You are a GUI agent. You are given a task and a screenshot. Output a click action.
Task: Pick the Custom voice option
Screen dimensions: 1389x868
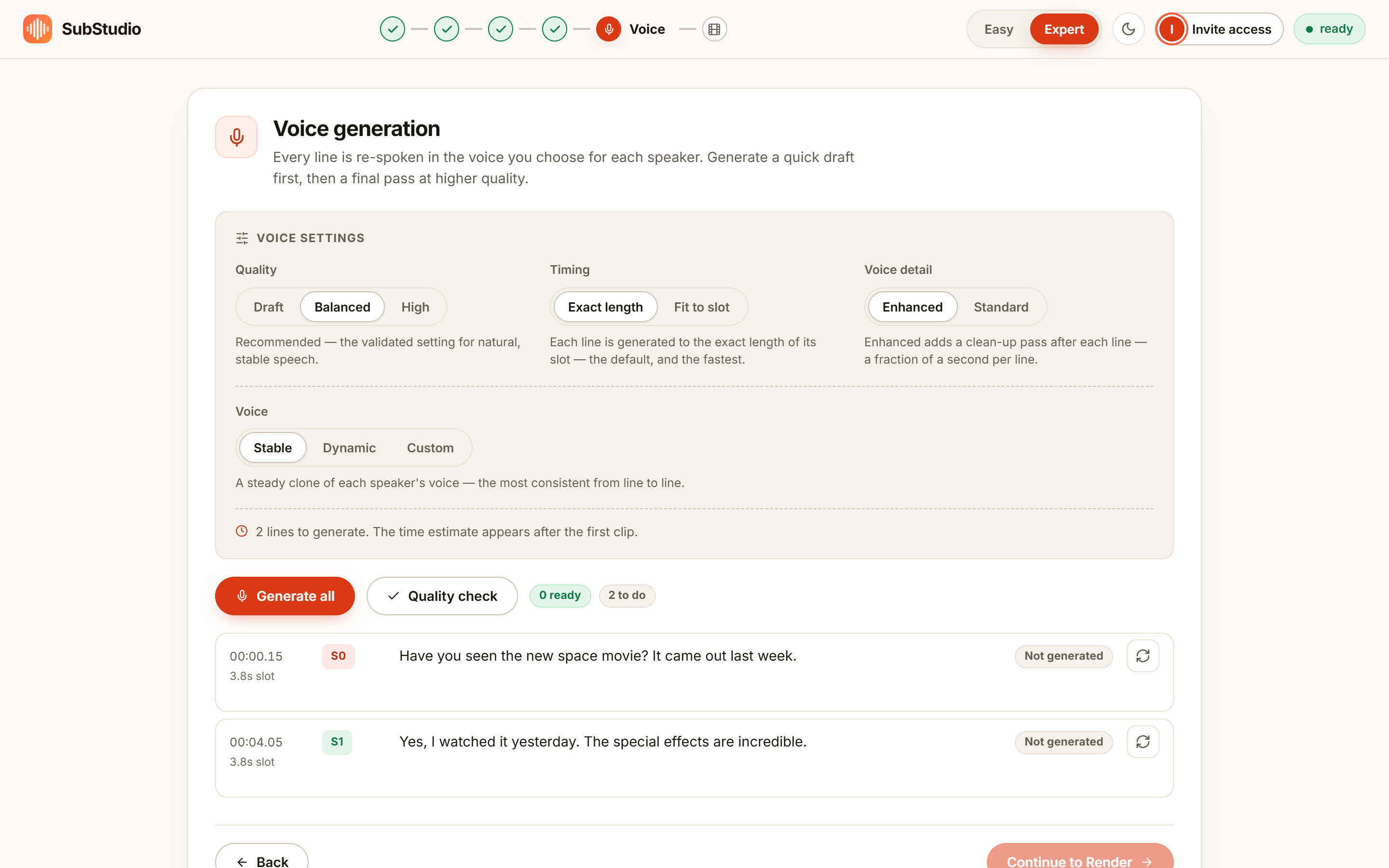tap(430, 447)
